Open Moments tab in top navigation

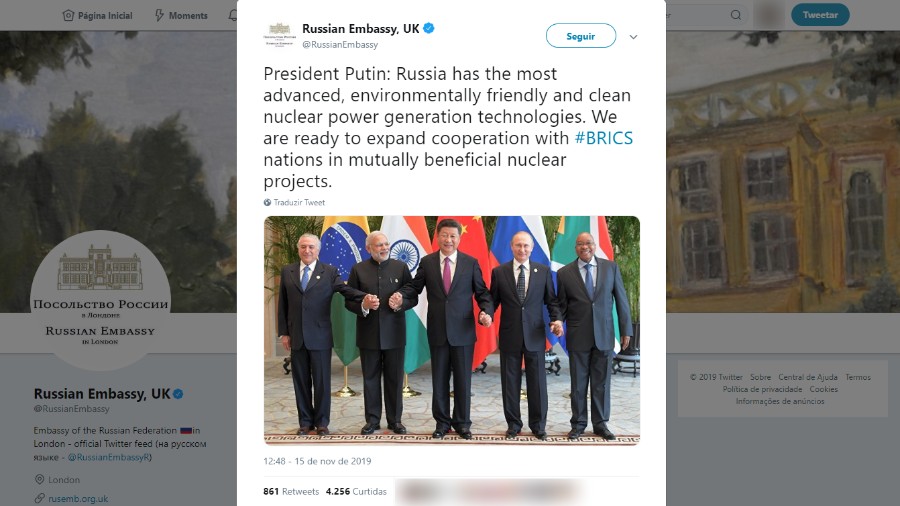(181, 15)
